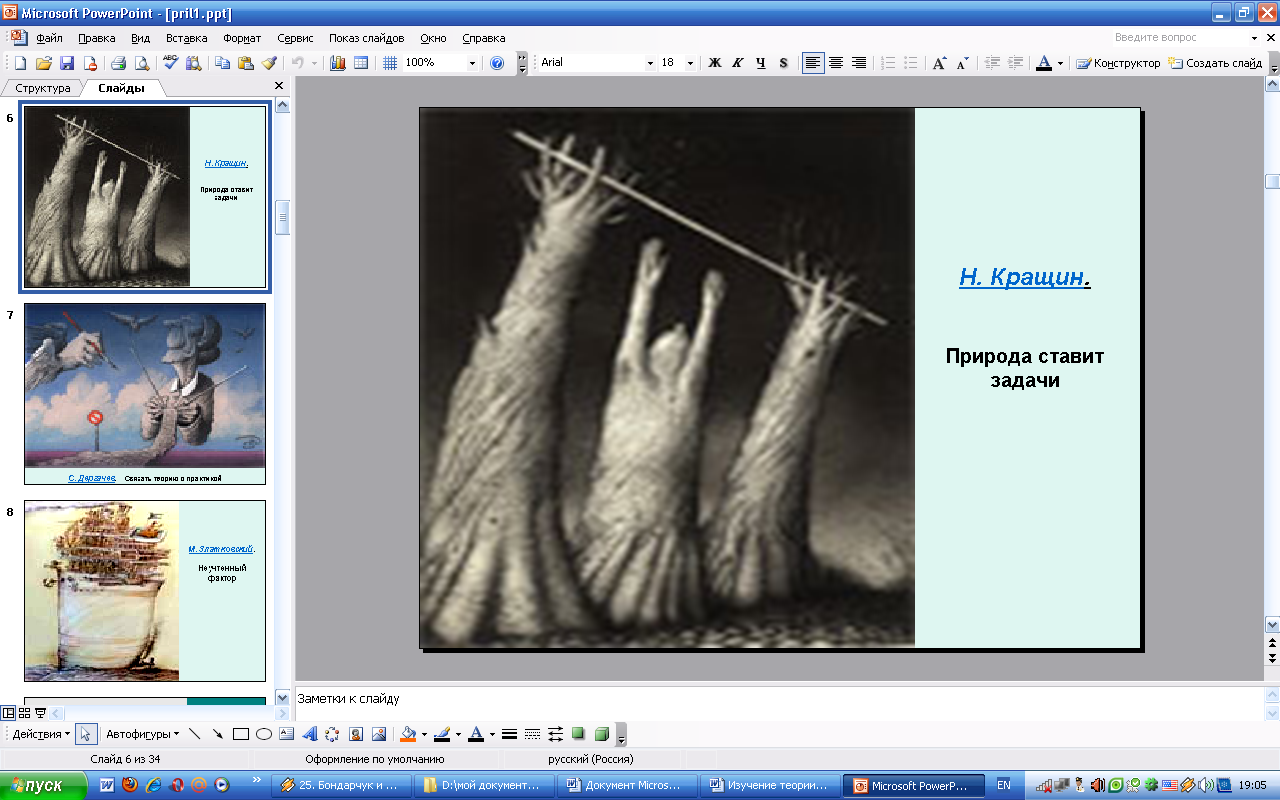Decrease font size with small A
This screenshot has width=1280, height=800.
(x=962, y=63)
